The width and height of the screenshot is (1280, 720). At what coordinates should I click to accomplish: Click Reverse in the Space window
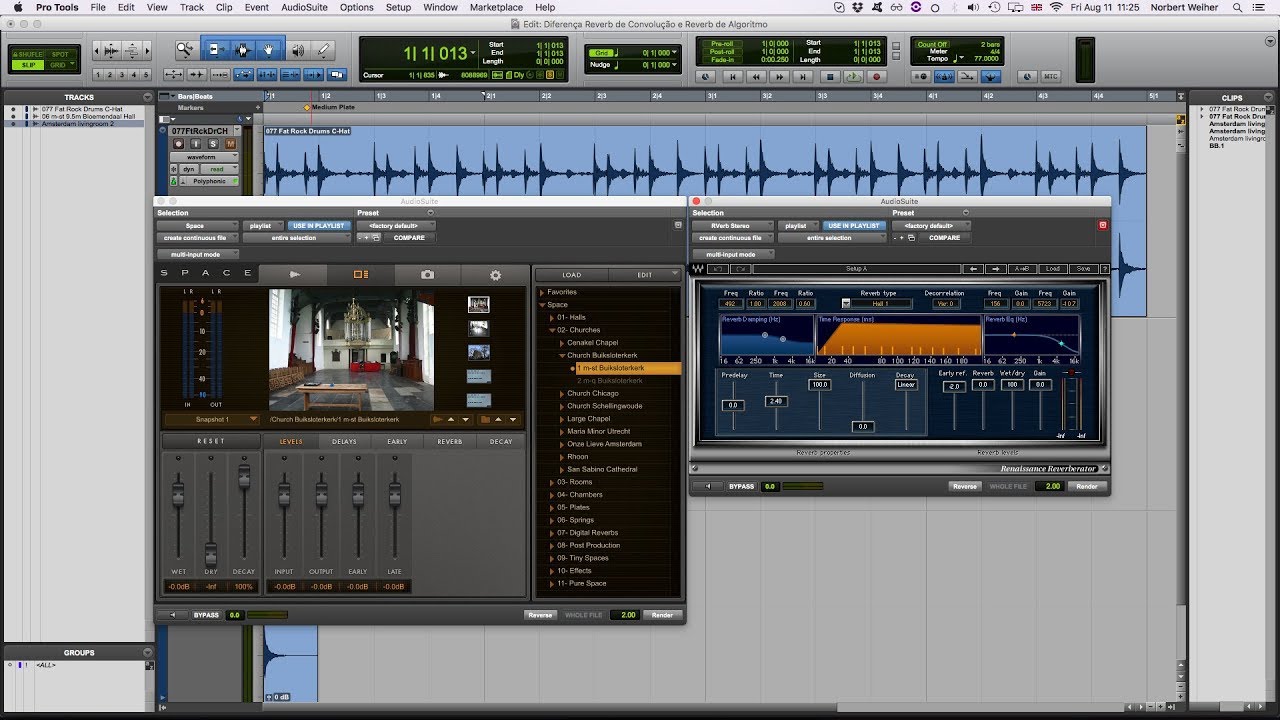pyautogui.click(x=540, y=615)
